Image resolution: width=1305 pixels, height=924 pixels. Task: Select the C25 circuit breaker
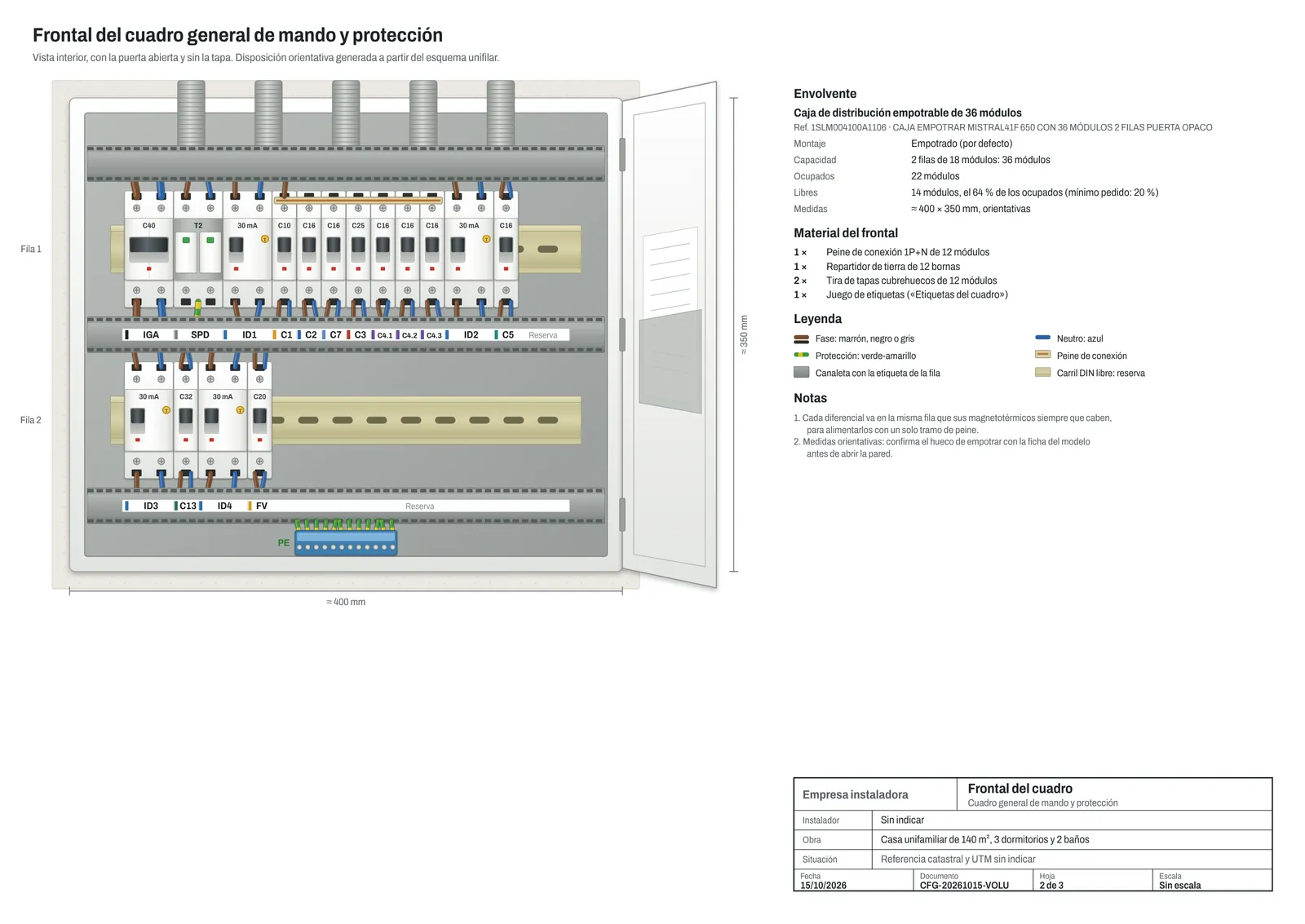coord(358,250)
